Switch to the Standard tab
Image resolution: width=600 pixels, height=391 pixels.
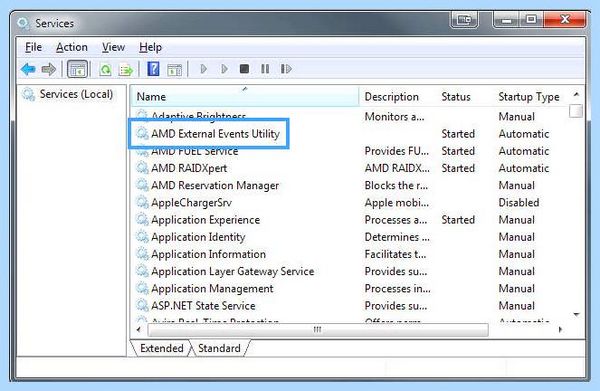tap(219, 348)
